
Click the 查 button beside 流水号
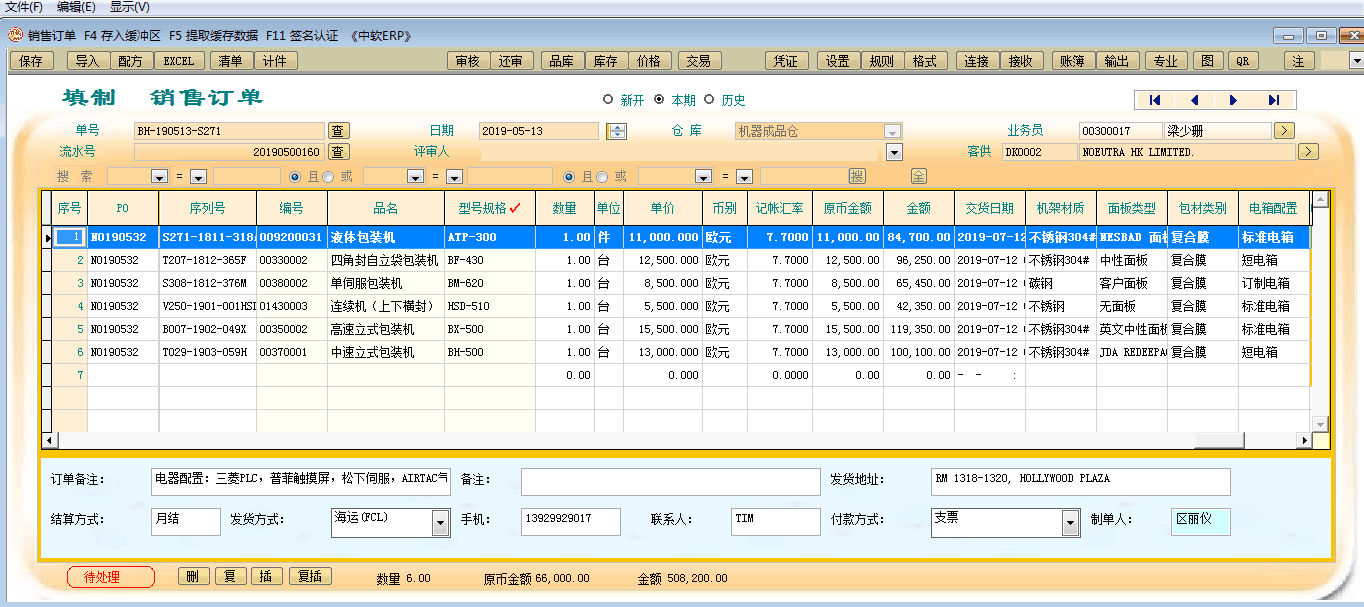[x=339, y=152]
